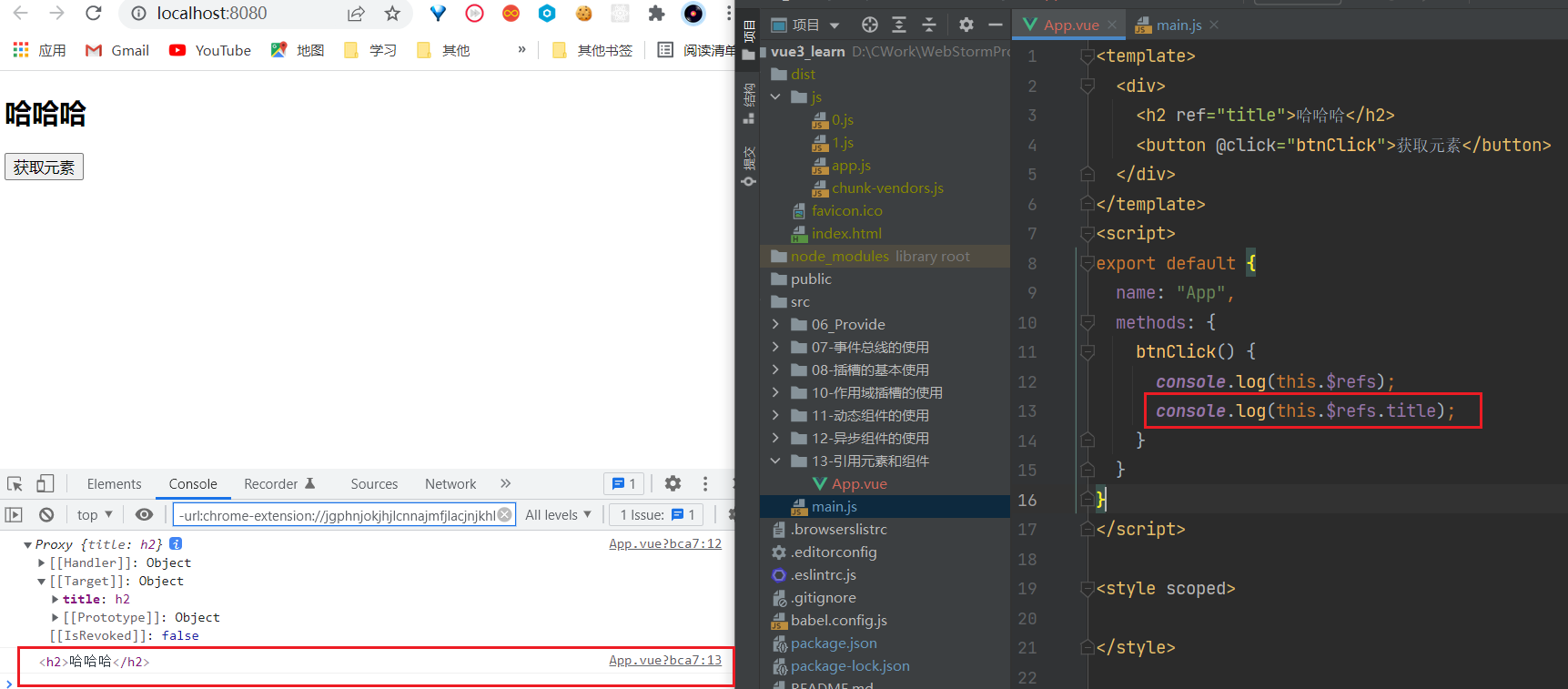Switch to the main.js editor tab
The height and width of the screenshot is (689, 1568).
(1179, 25)
